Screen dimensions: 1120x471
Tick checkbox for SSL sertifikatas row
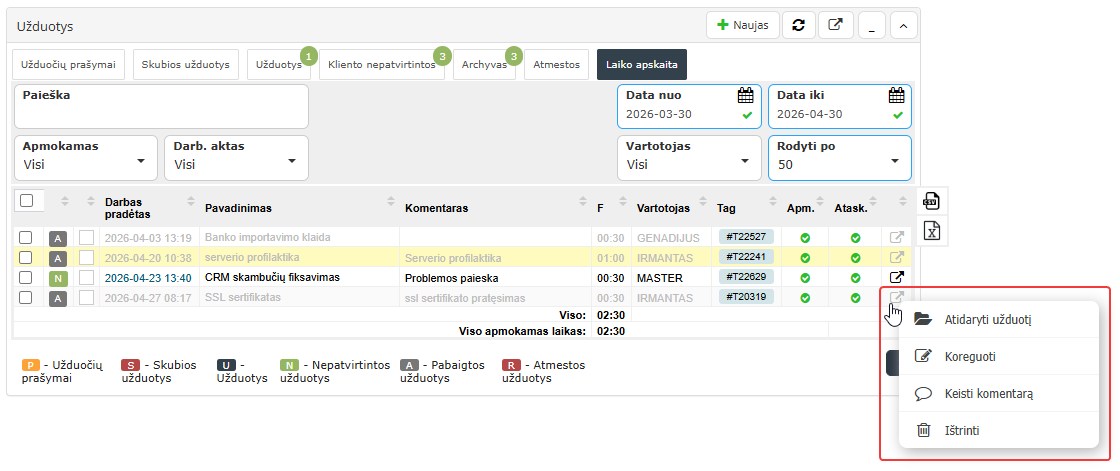pyautogui.click(x=25, y=297)
